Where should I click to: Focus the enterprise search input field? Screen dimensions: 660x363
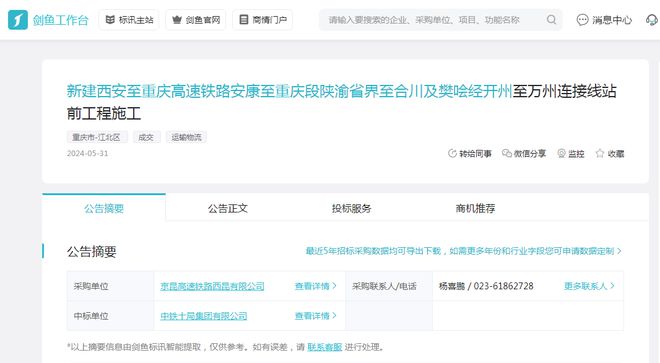(434, 20)
